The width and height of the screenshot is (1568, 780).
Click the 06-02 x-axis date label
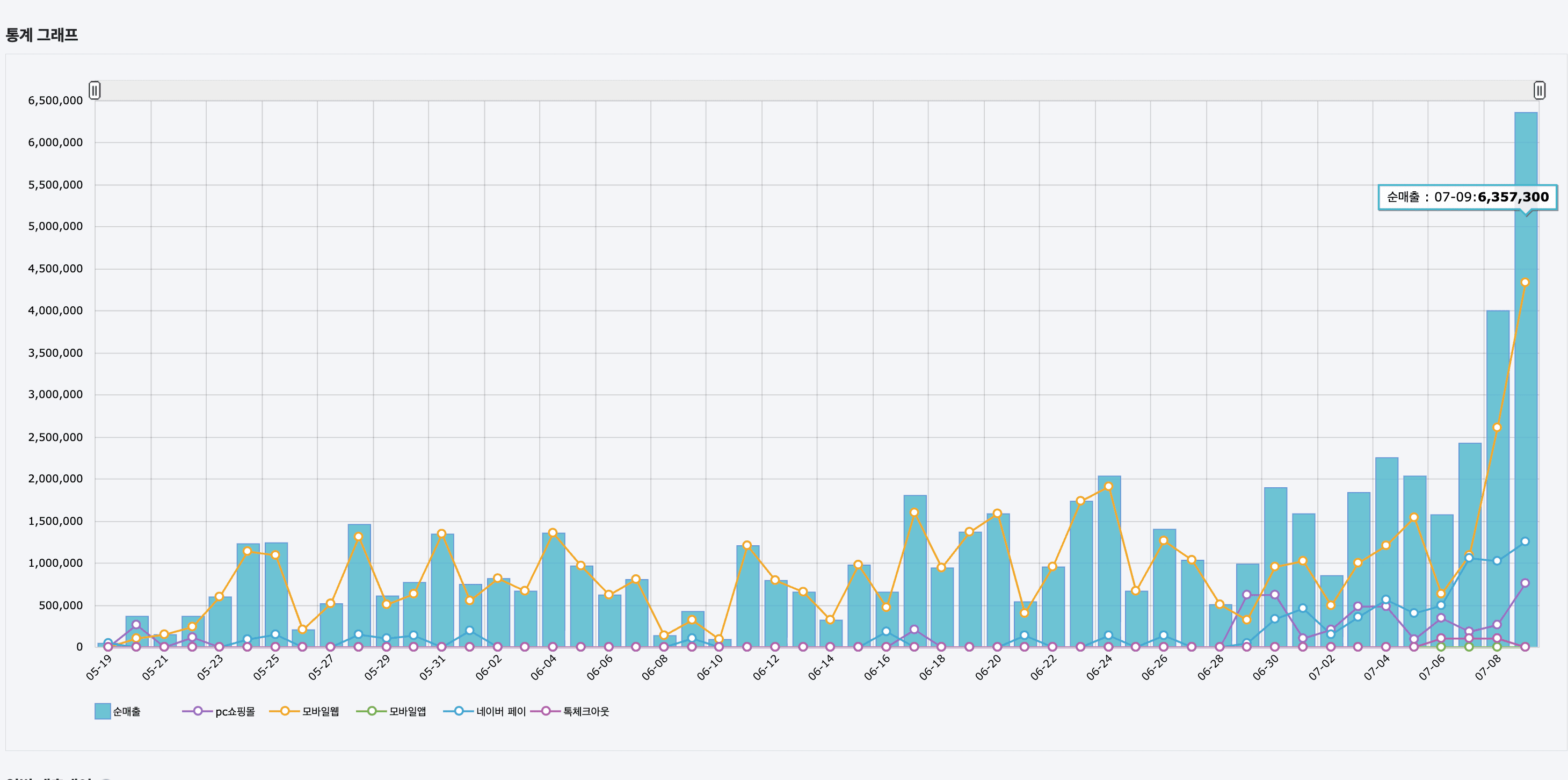point(488,667)
